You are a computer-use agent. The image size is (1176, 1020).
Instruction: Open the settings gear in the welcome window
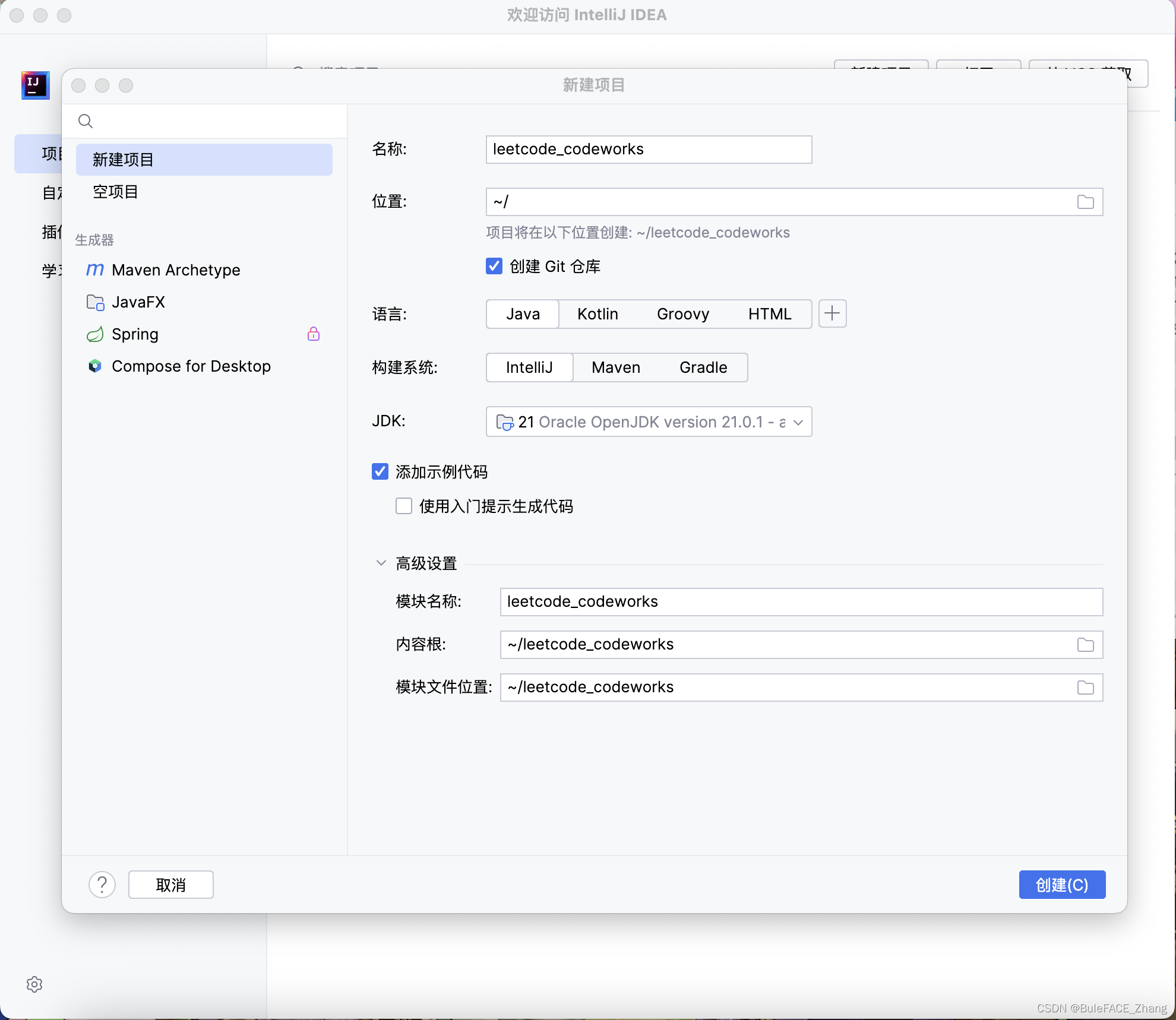tap(34, 984)
